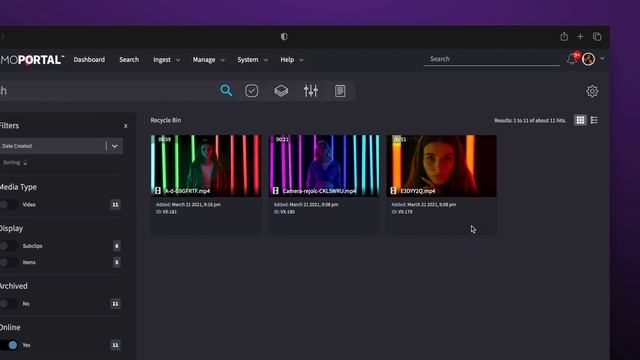
Task: Open the collections stack icon
Action: coord(281,91)
